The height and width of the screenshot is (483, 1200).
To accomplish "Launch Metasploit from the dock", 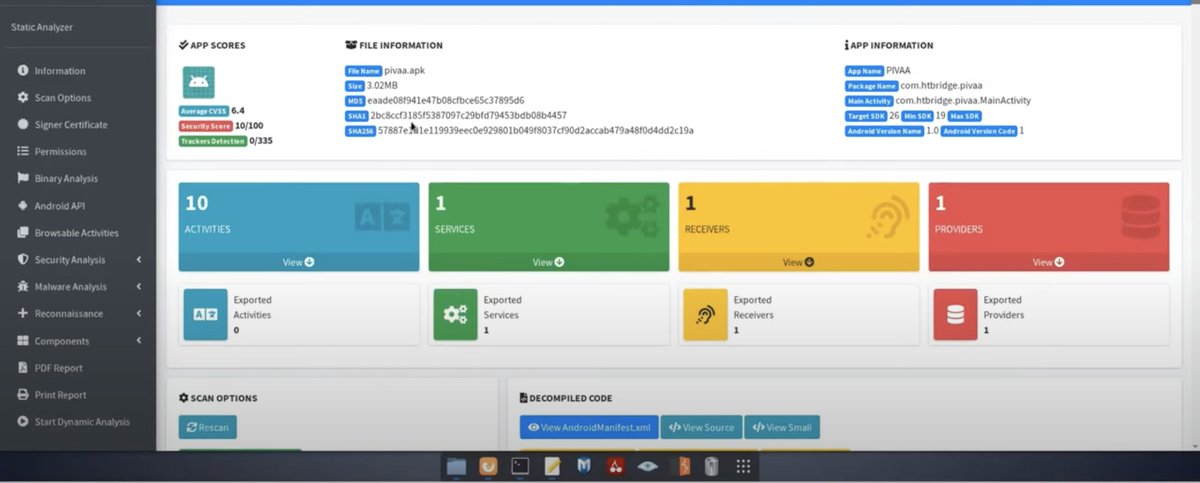I will pos(584,466).
